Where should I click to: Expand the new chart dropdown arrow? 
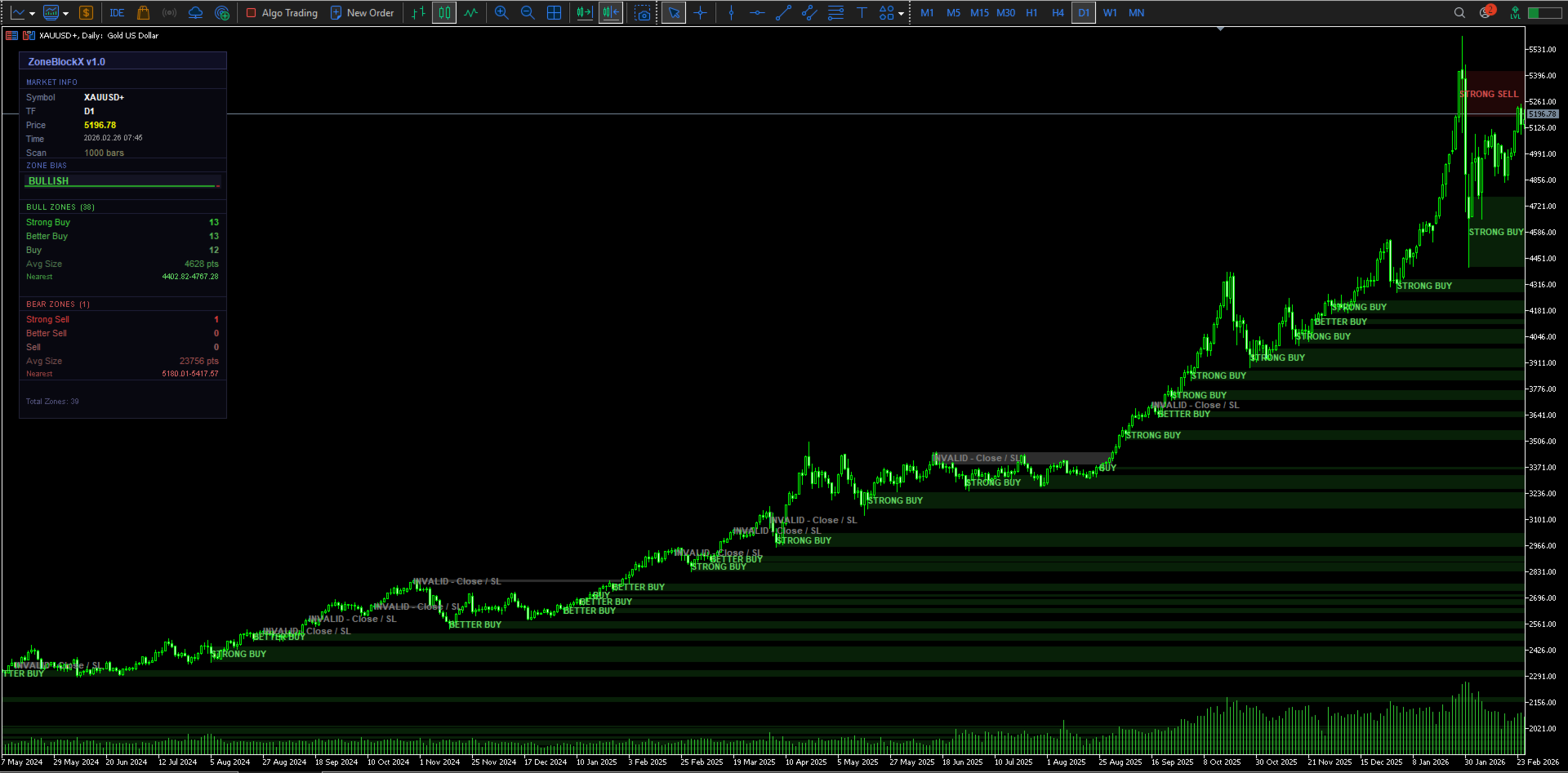click(32, 13)
